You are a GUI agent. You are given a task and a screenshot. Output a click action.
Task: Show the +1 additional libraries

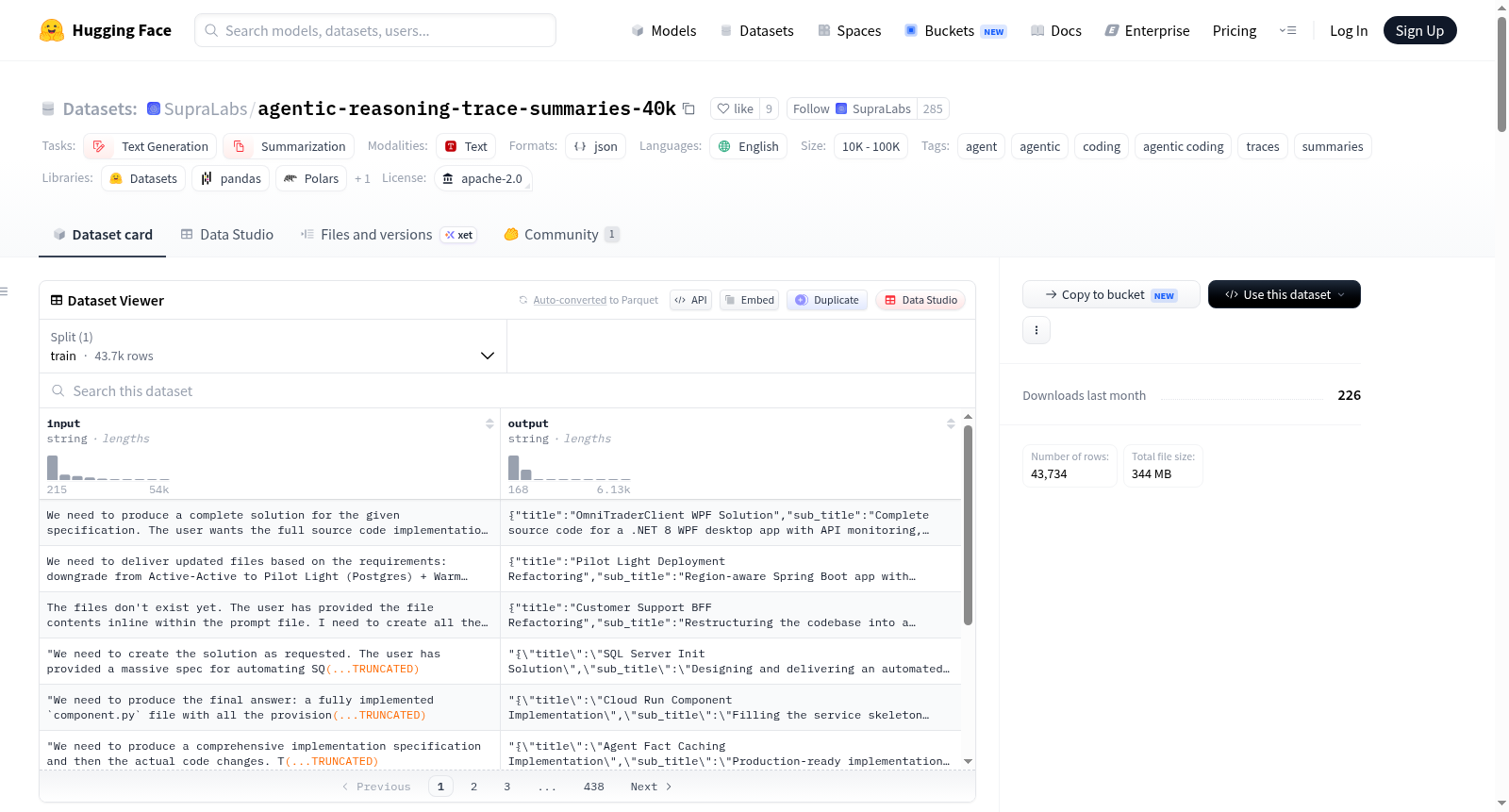(362, 178)
